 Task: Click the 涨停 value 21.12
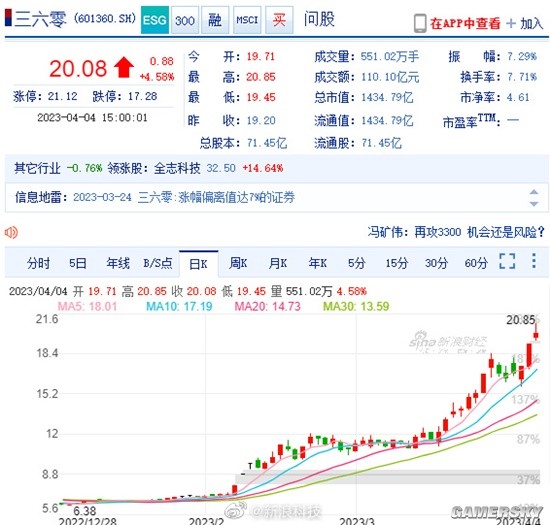coord(62,96)
